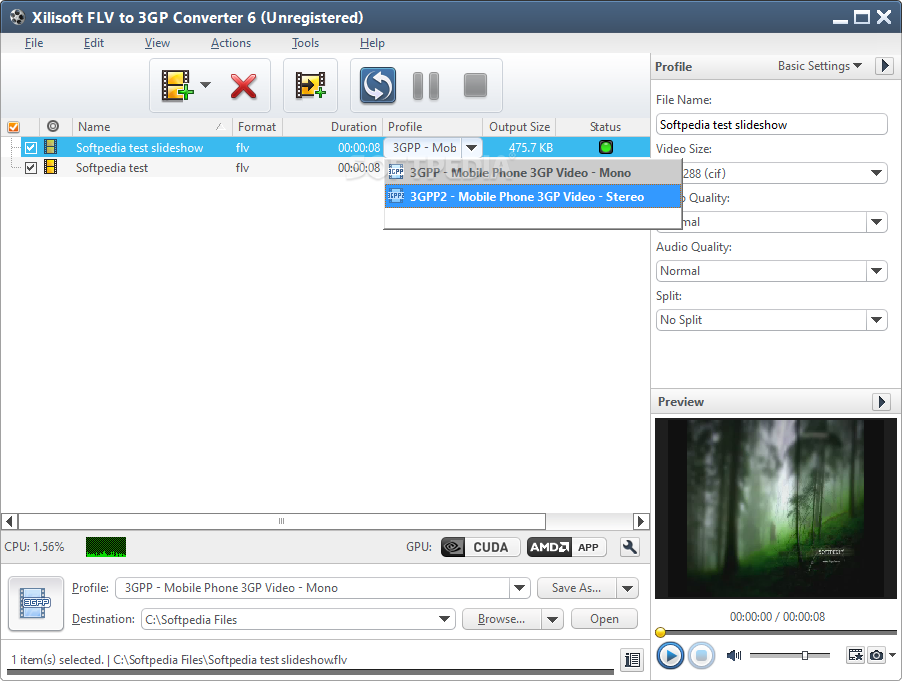The image size is (902, 681).
Task: Open the bottom Profile combo box
Action: point(322,588)
